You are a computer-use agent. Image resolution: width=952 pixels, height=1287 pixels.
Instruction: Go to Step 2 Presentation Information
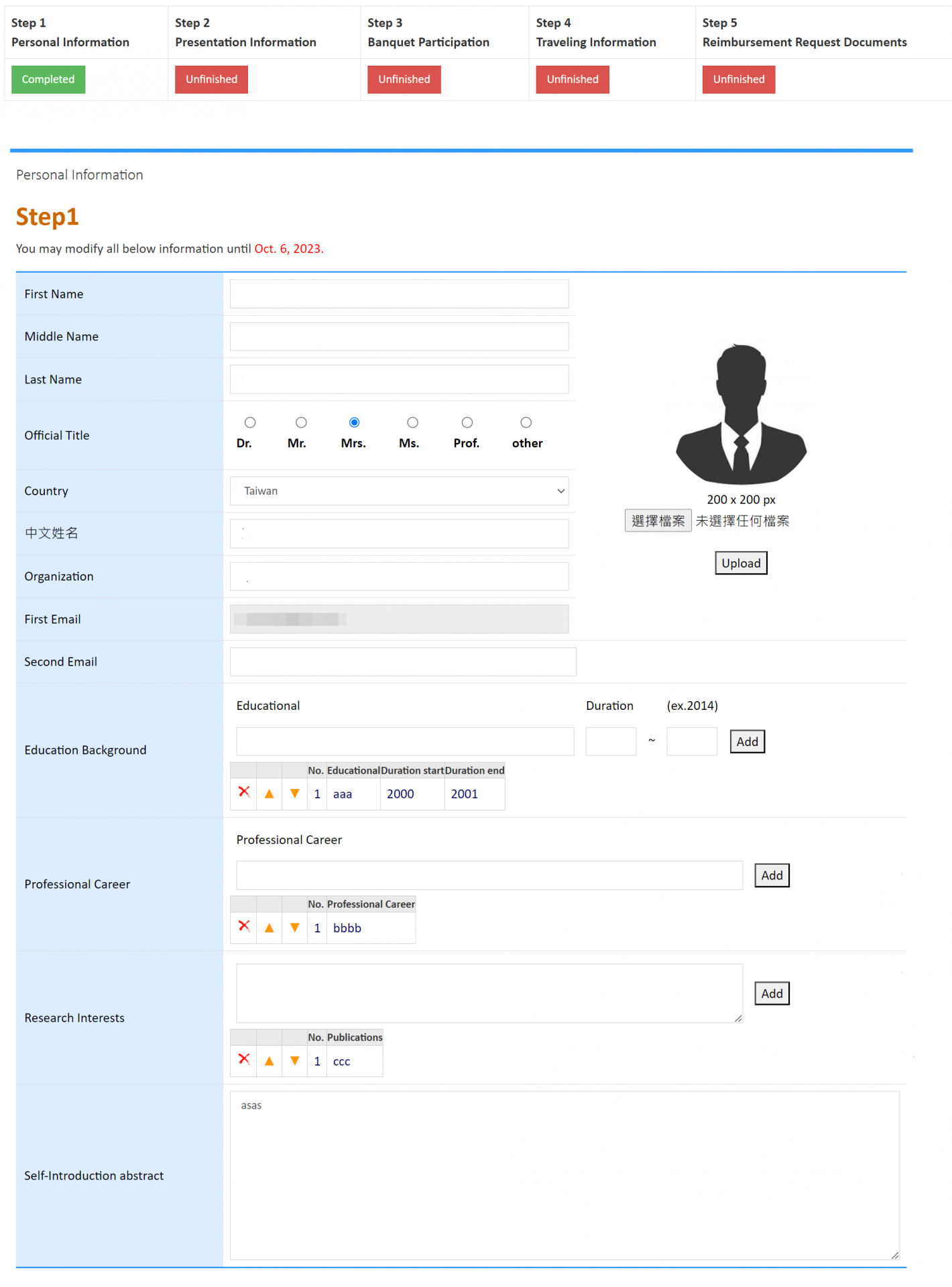pyautogui.click(x=245, y=32)
